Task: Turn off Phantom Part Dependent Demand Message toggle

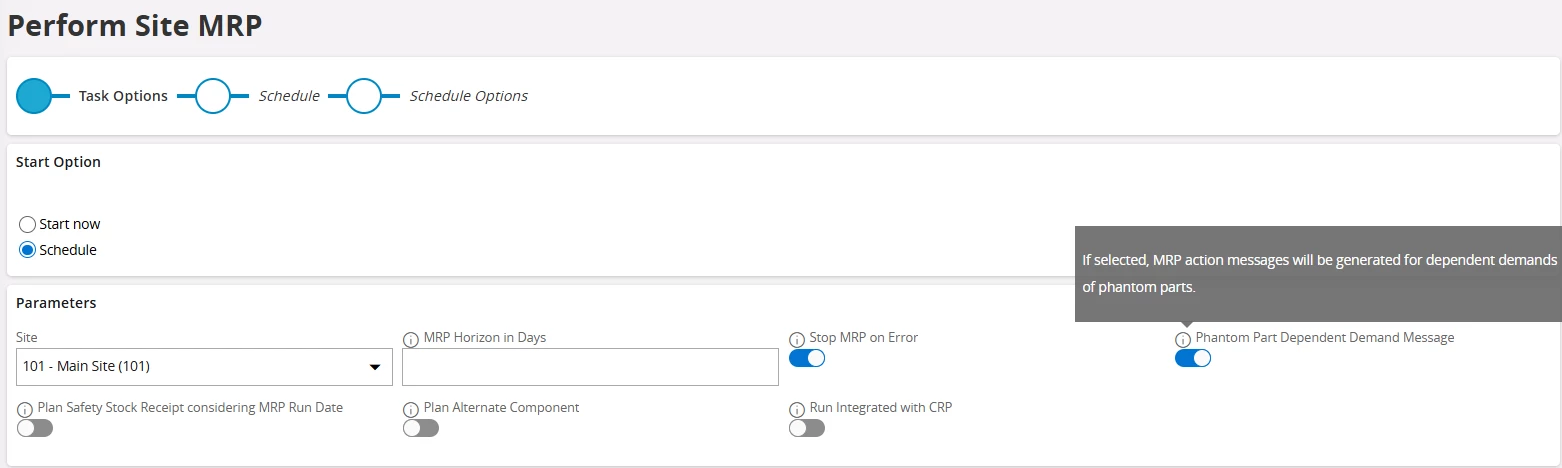Action: (1193, 358)
